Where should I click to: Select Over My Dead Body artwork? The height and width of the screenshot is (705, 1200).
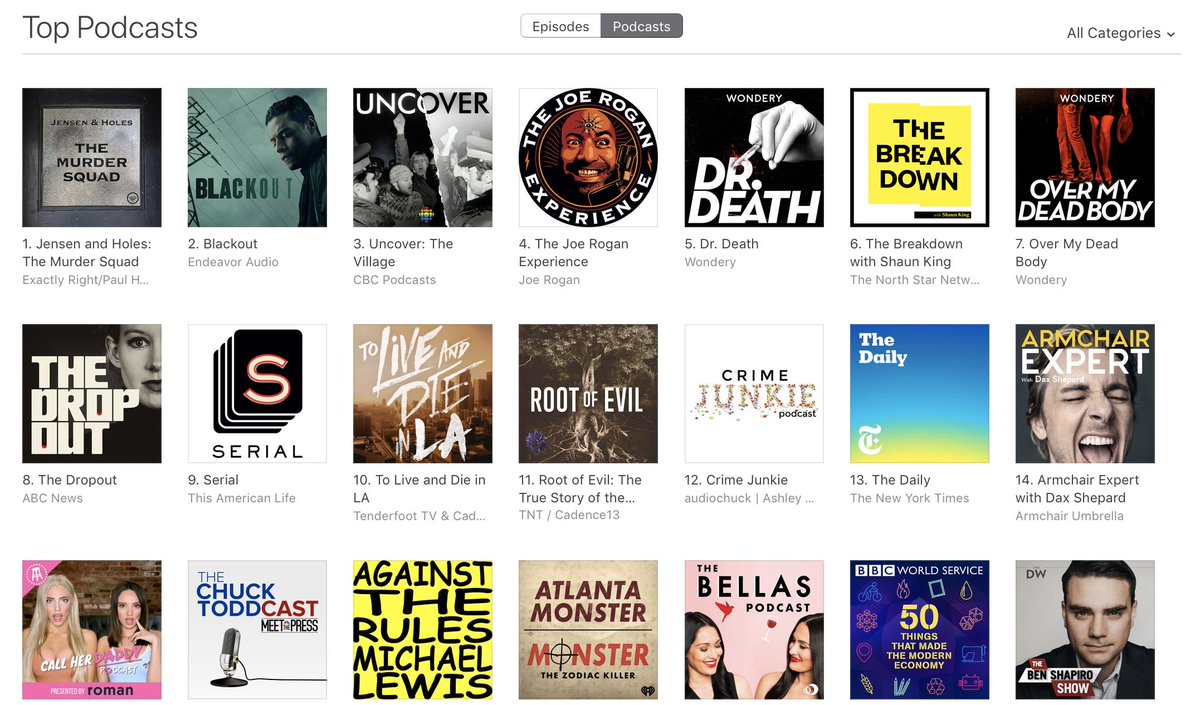[x=1085, y=158]
